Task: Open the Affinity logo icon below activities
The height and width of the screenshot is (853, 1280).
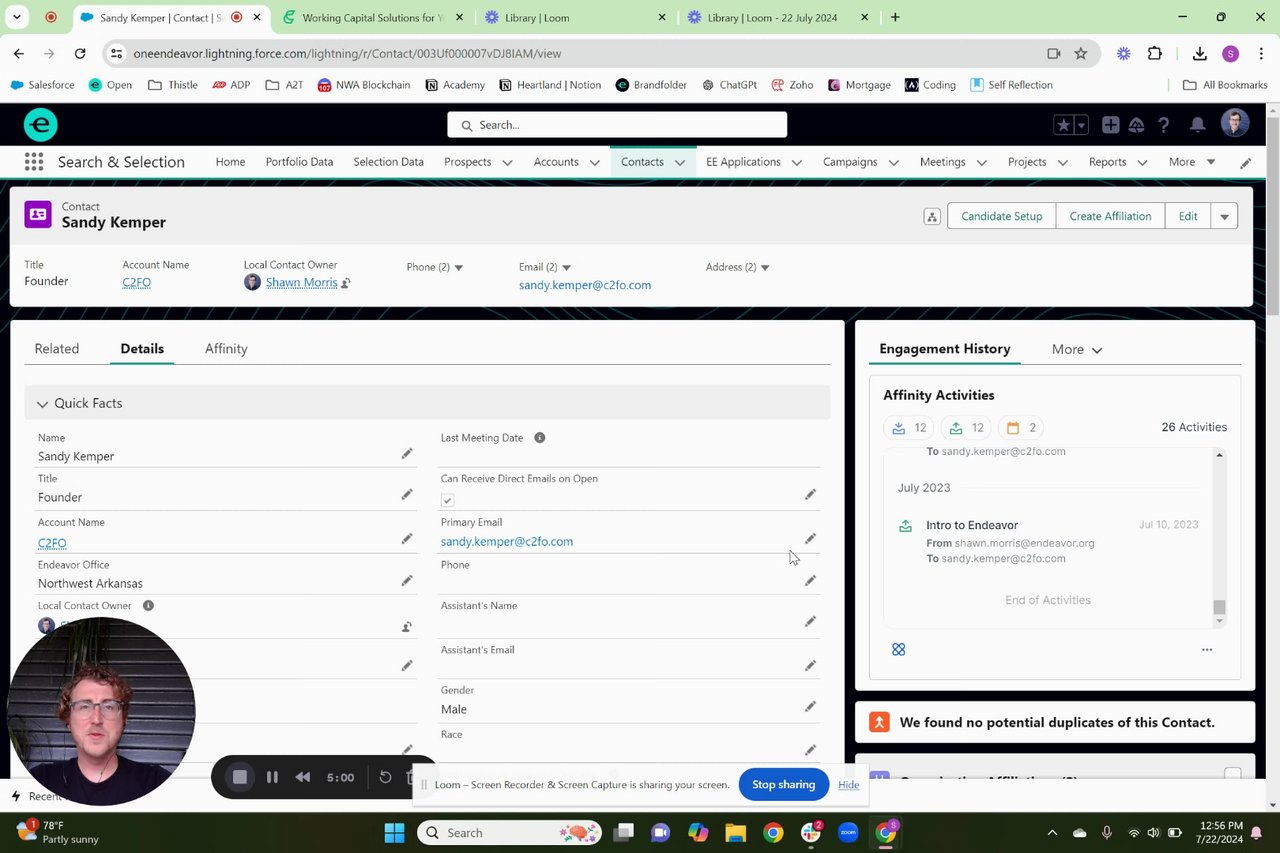Action: pos(898,650)
